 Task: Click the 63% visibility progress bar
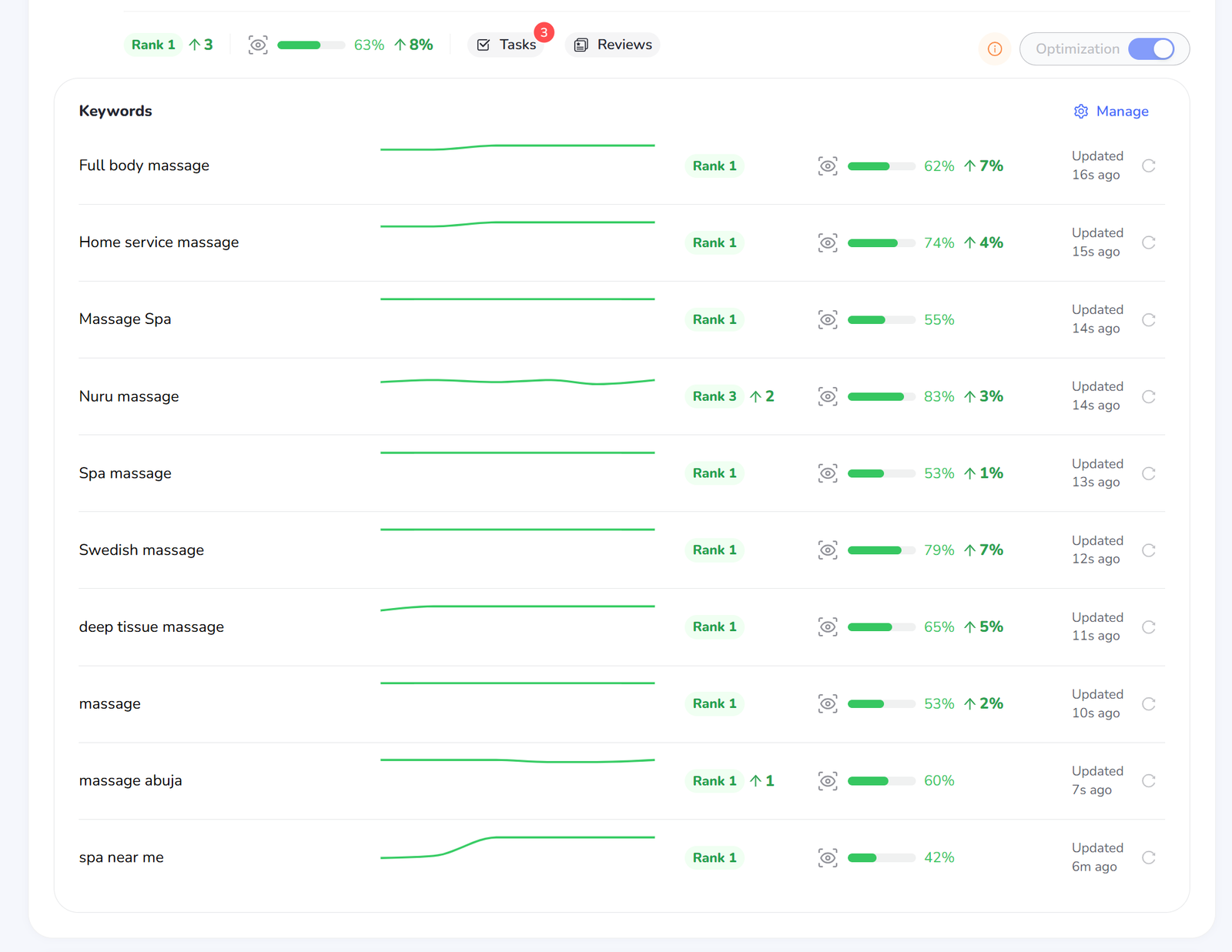(x=311, y=45)
